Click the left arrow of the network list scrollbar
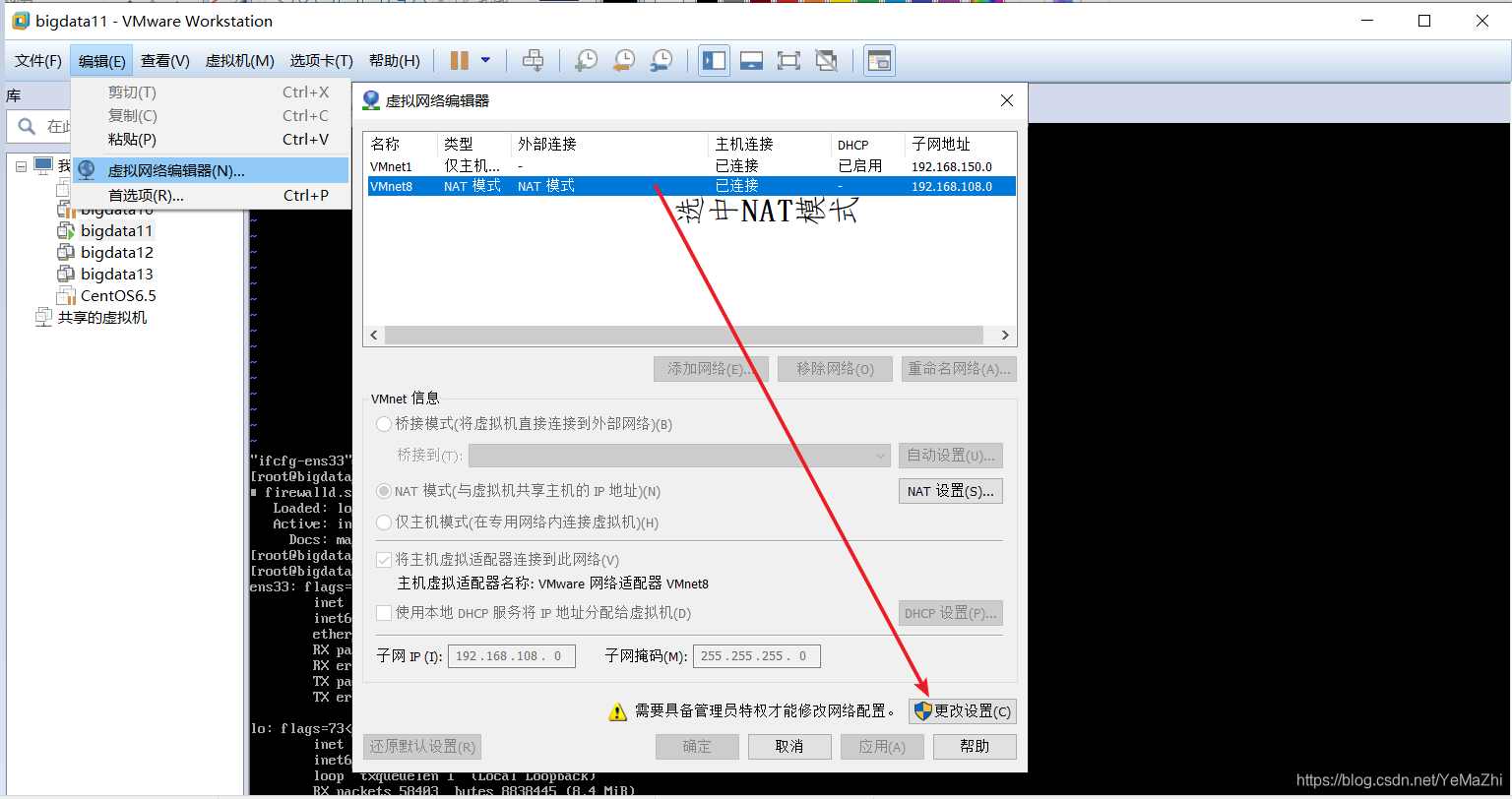The height and width of the screenshot is (799, 1512). pos(374,336)
